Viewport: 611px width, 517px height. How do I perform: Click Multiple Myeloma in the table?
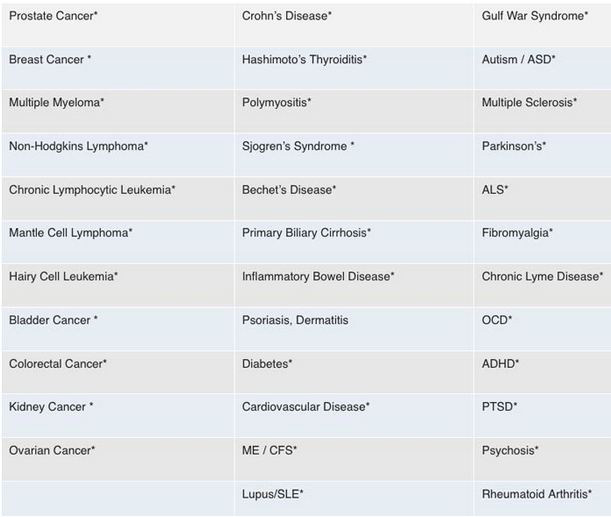point(57,103)
